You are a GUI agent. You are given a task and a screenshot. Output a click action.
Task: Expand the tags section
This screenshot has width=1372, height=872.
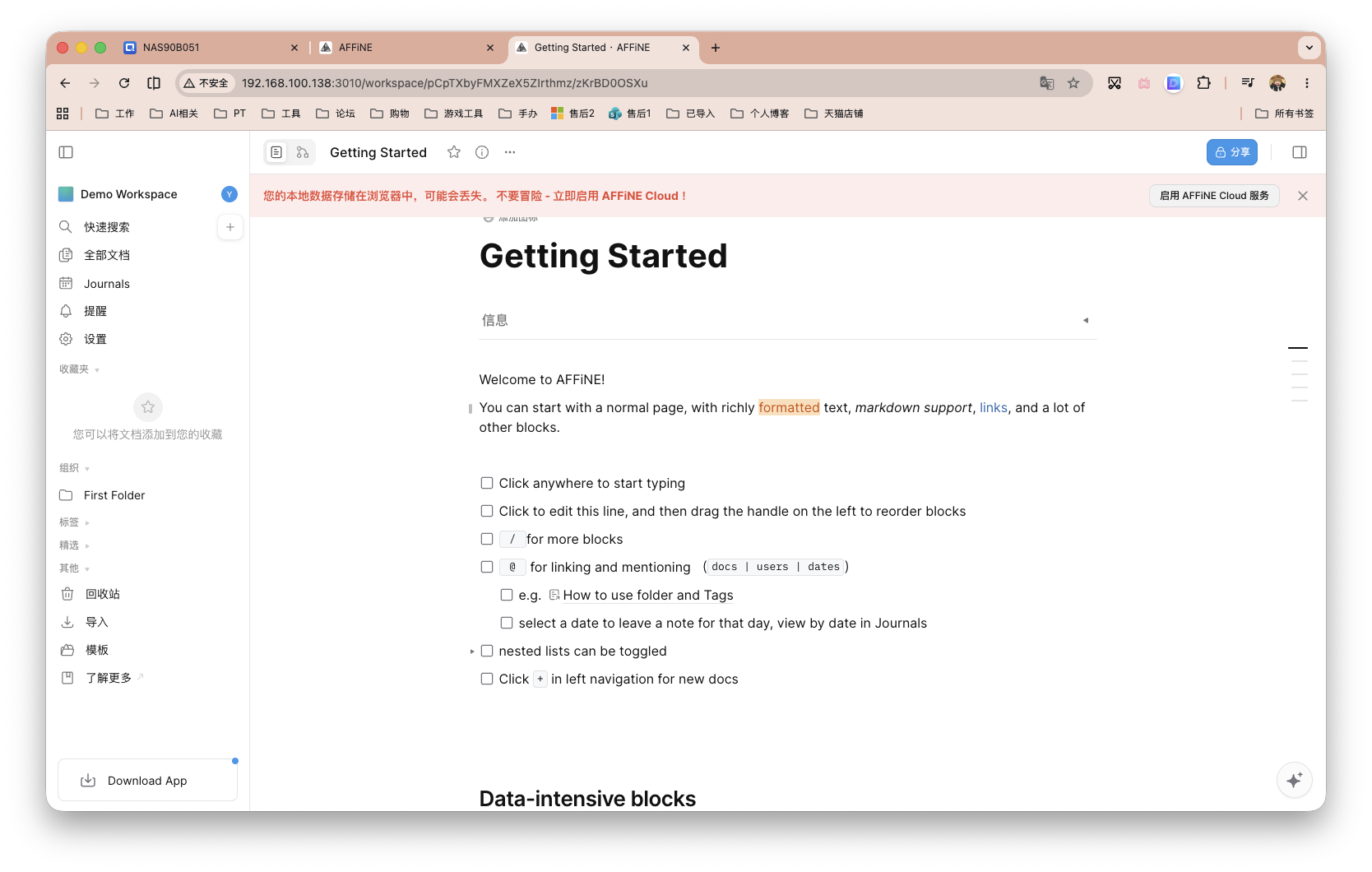click(74, 522)
